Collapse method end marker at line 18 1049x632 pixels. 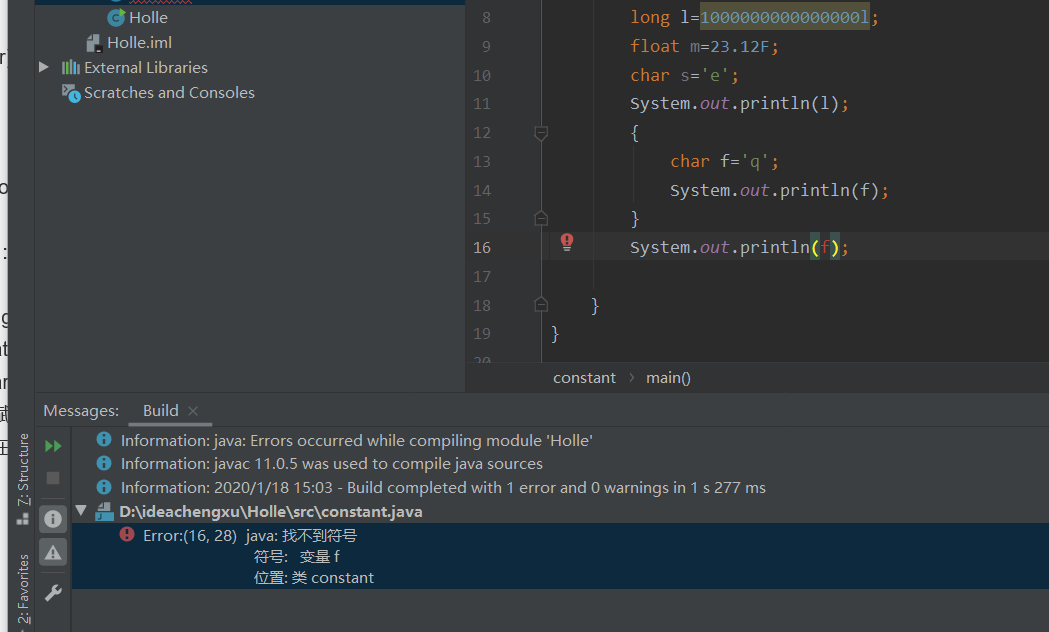click(541, 305)
